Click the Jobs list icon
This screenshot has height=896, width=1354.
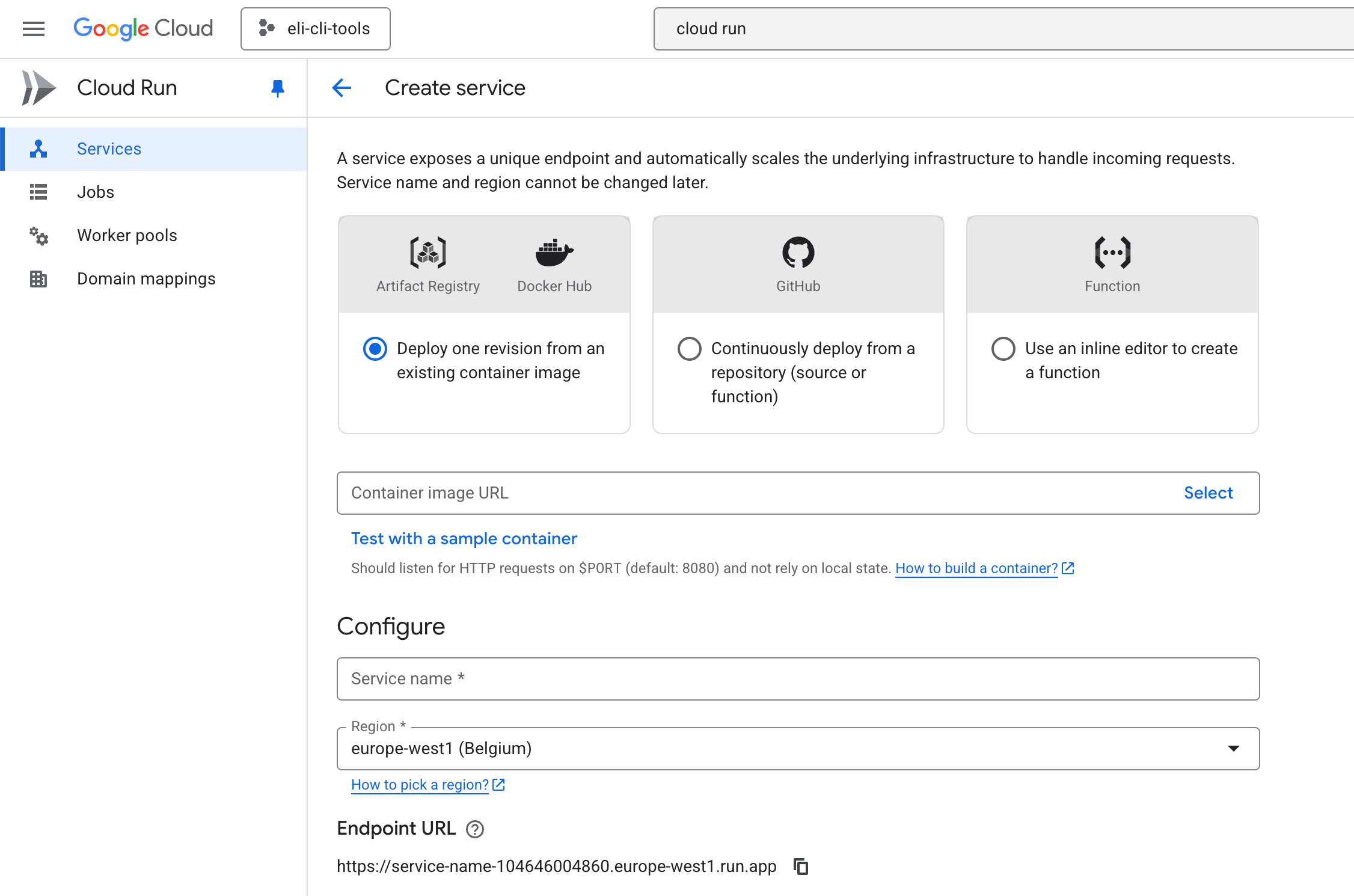[38, 192]
